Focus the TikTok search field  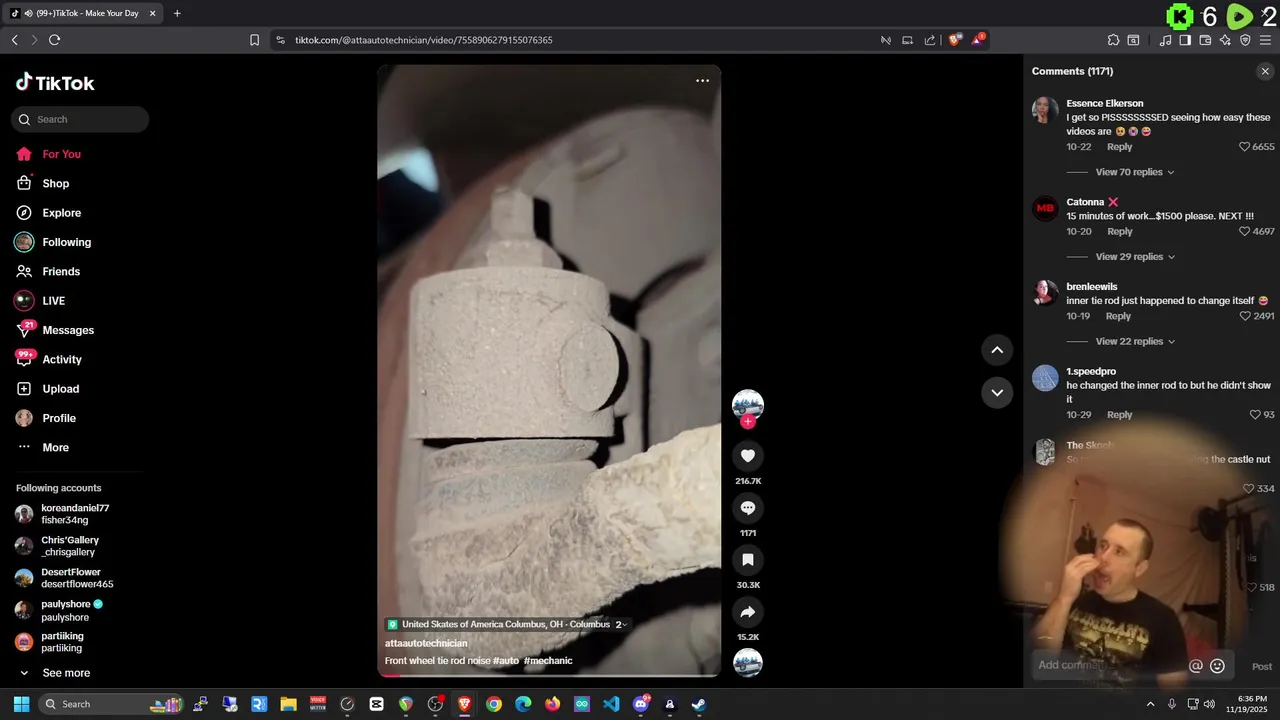[x=80, y=119]
